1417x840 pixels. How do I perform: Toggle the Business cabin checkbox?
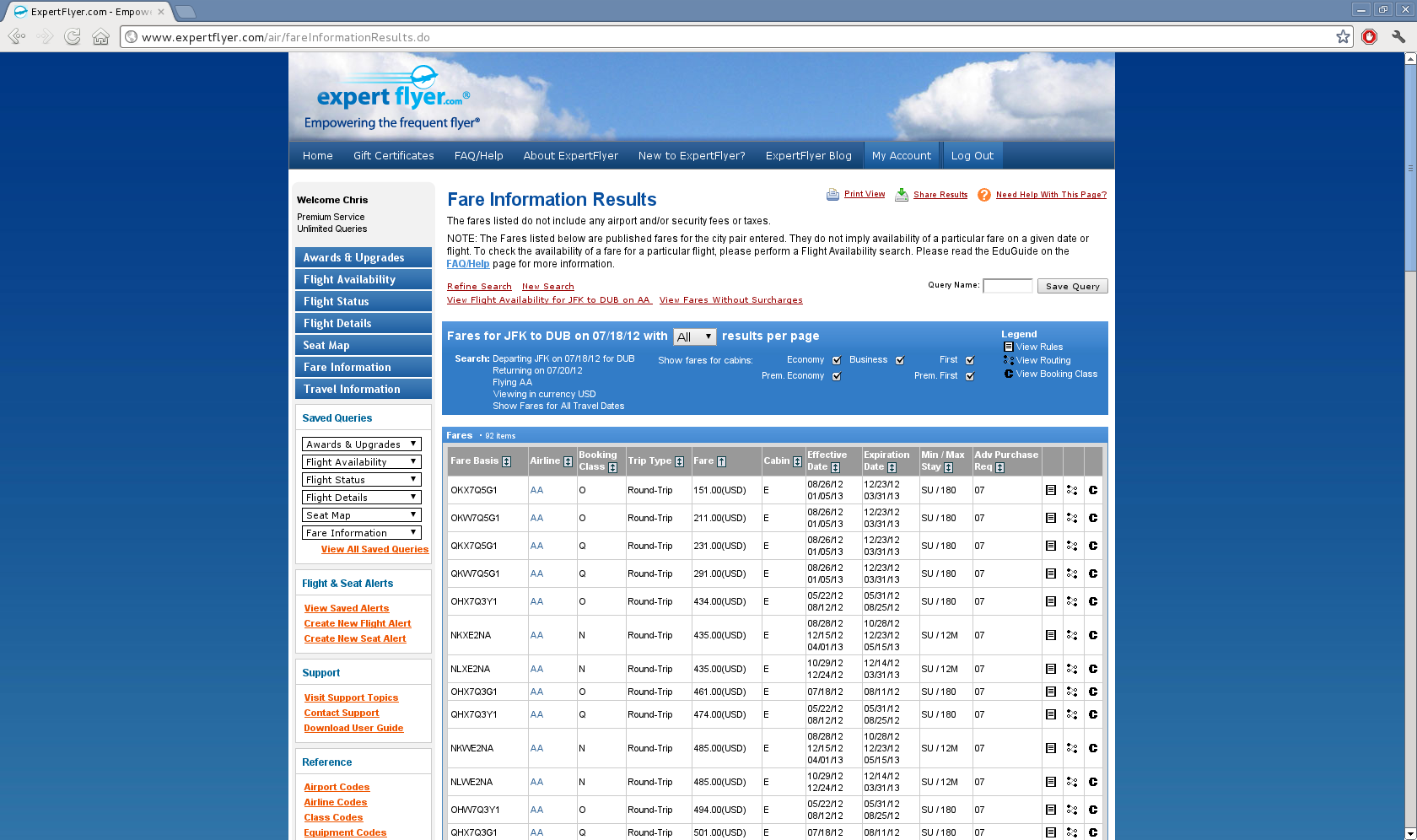[x=900, y=360]
